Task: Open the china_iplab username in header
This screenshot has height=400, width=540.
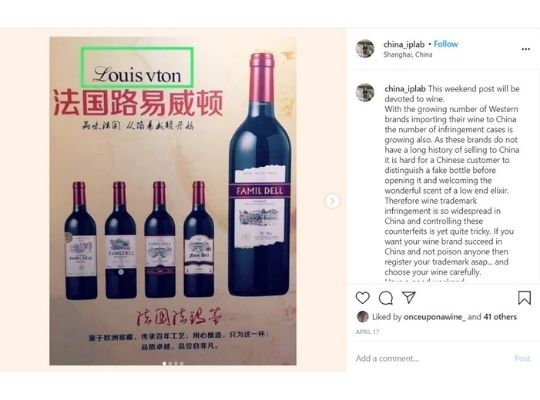Action: pos(404,44)
